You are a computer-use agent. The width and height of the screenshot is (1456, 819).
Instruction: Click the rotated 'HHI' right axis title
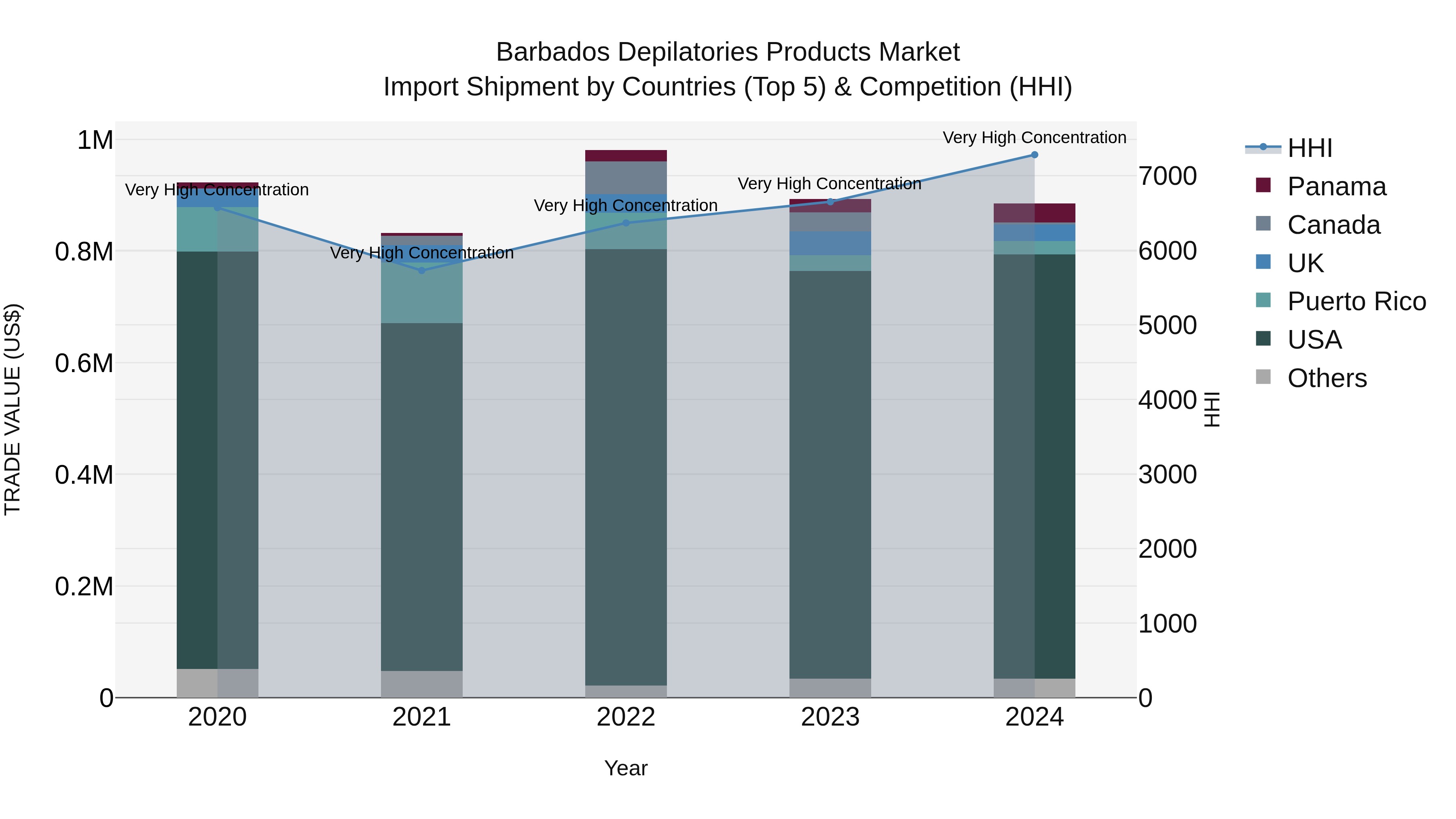click(x=1213, y=409)
